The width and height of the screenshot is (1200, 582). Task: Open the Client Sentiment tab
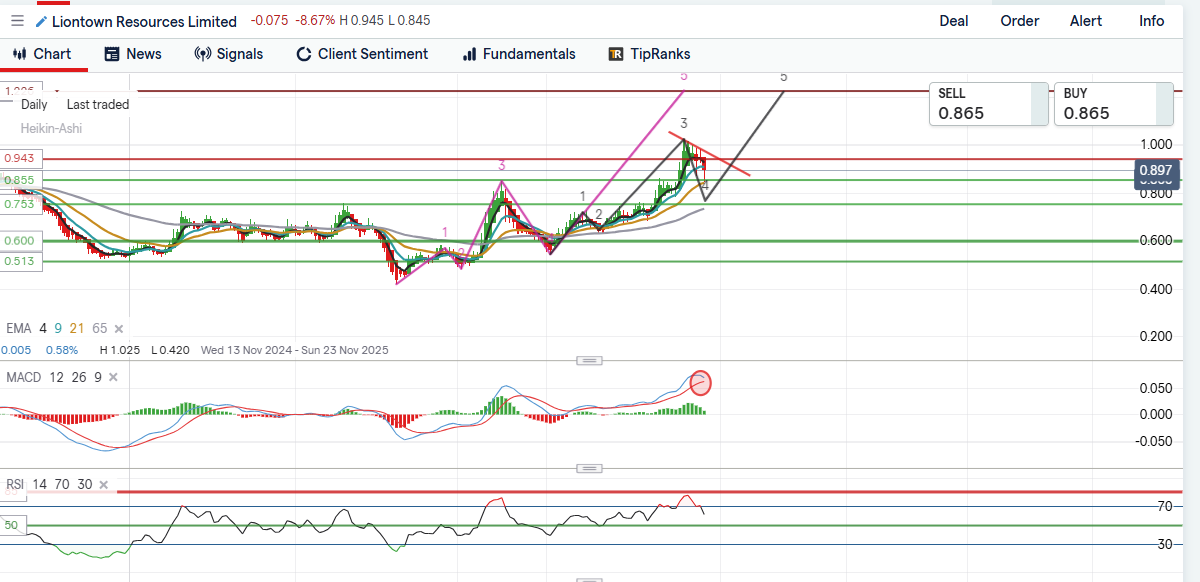pos(362,54)
